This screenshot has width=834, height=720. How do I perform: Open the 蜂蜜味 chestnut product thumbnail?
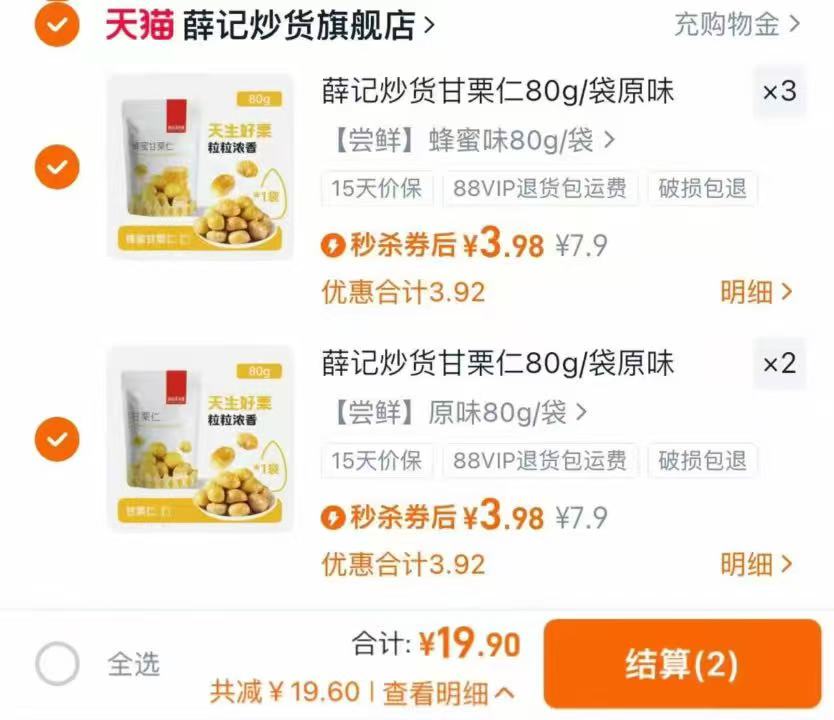click(x=201, y=167)
